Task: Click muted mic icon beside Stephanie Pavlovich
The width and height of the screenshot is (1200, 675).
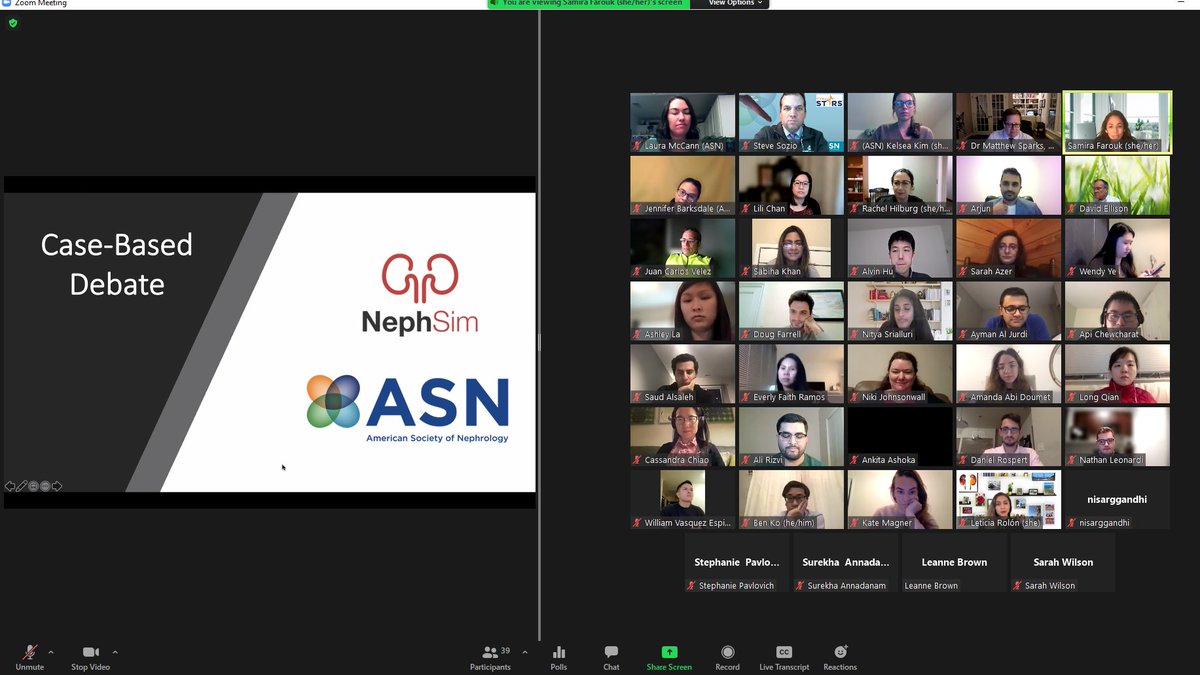Action: coord(692,586)
